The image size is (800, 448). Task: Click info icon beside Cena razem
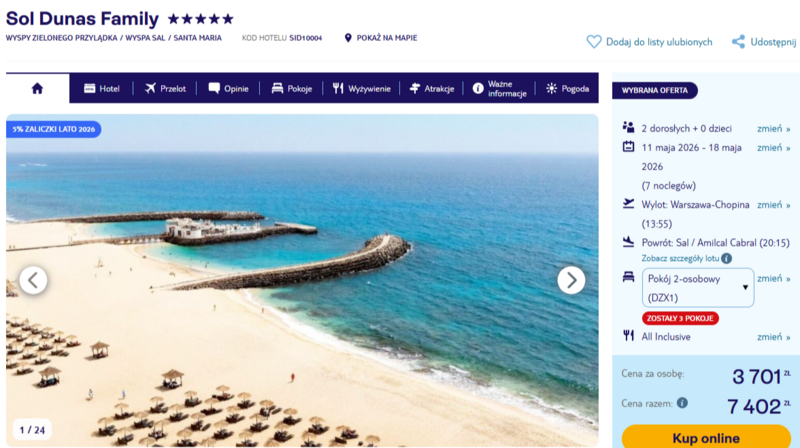(x=682, y=403)
